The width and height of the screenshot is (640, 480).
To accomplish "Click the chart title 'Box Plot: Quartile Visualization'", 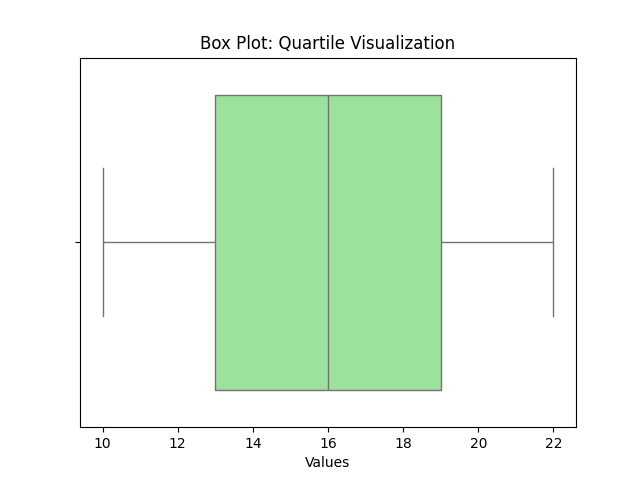I will click(327, 43).
